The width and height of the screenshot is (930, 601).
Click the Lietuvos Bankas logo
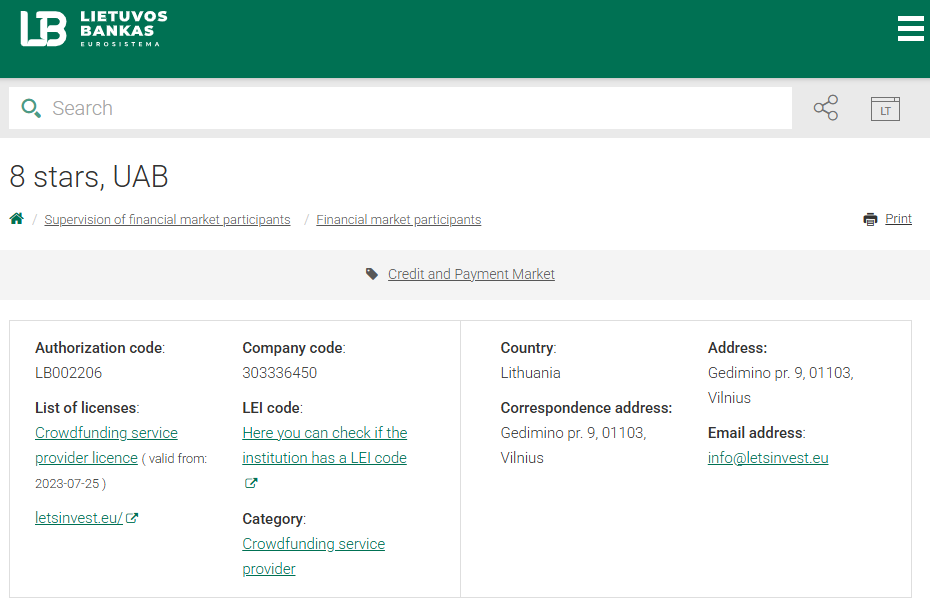(x=94, y=28)
